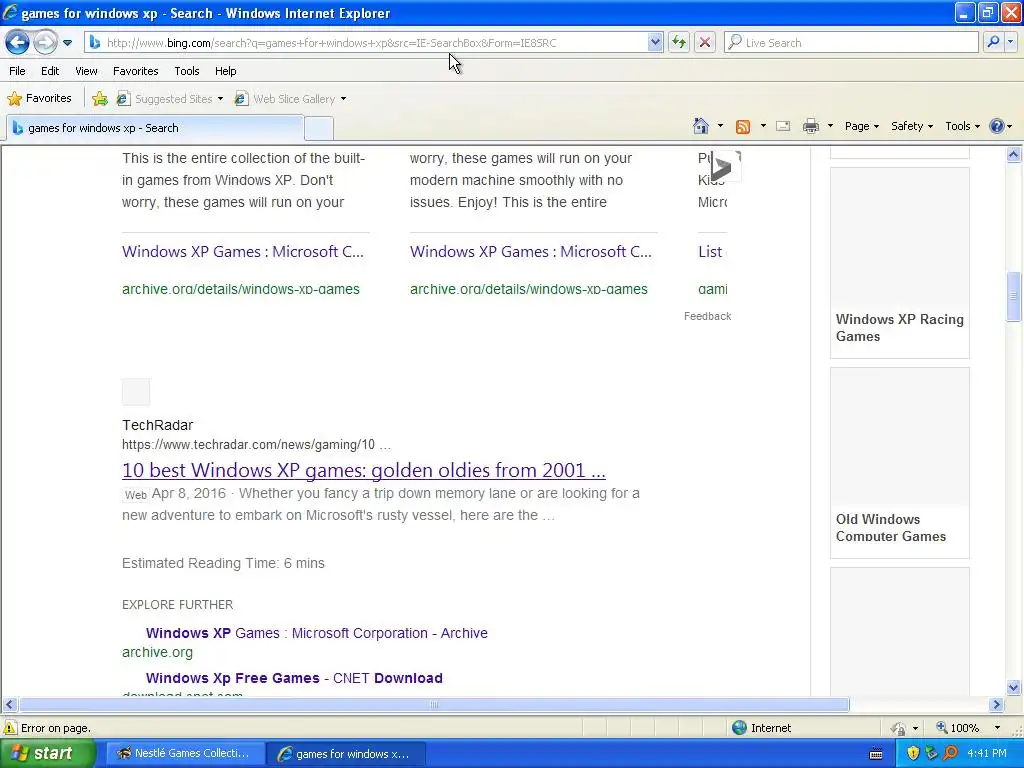Click the 100% zoom level button
Viewport: 1024px width, 768px height.
point(957,728)
